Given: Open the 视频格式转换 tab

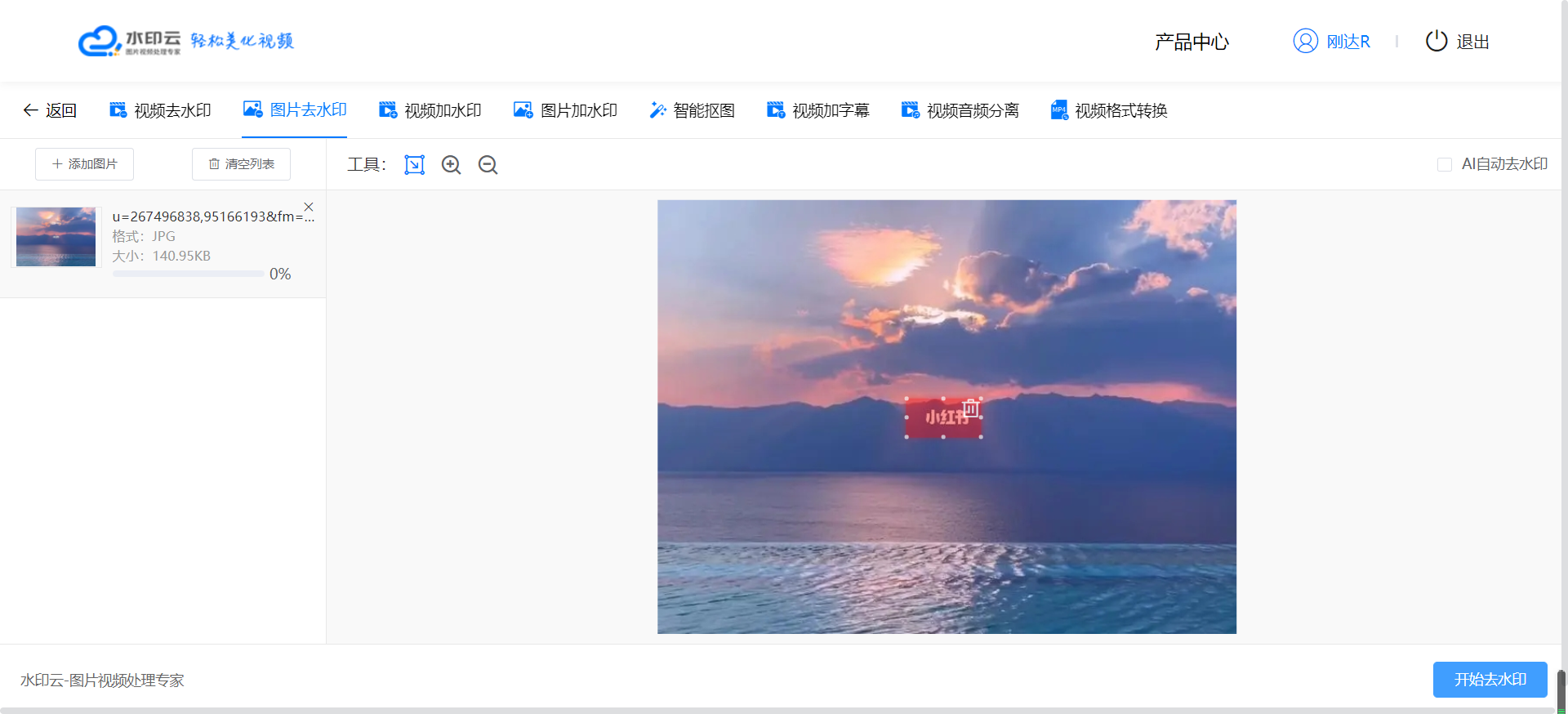Looking at the screenshot, I should pyautogui.click(x=1109, y=110).
